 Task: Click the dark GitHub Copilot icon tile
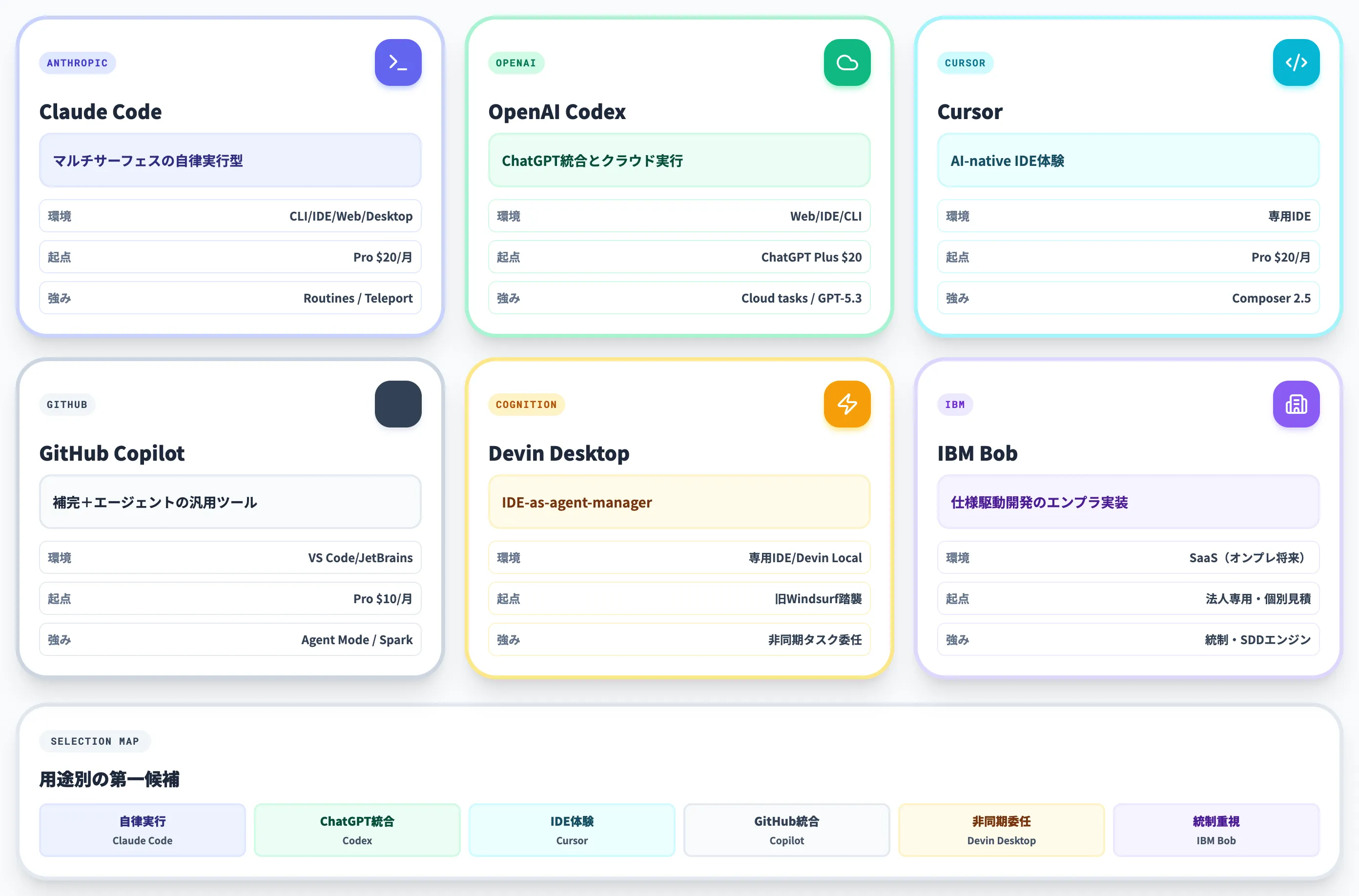[x=398, y=404]
